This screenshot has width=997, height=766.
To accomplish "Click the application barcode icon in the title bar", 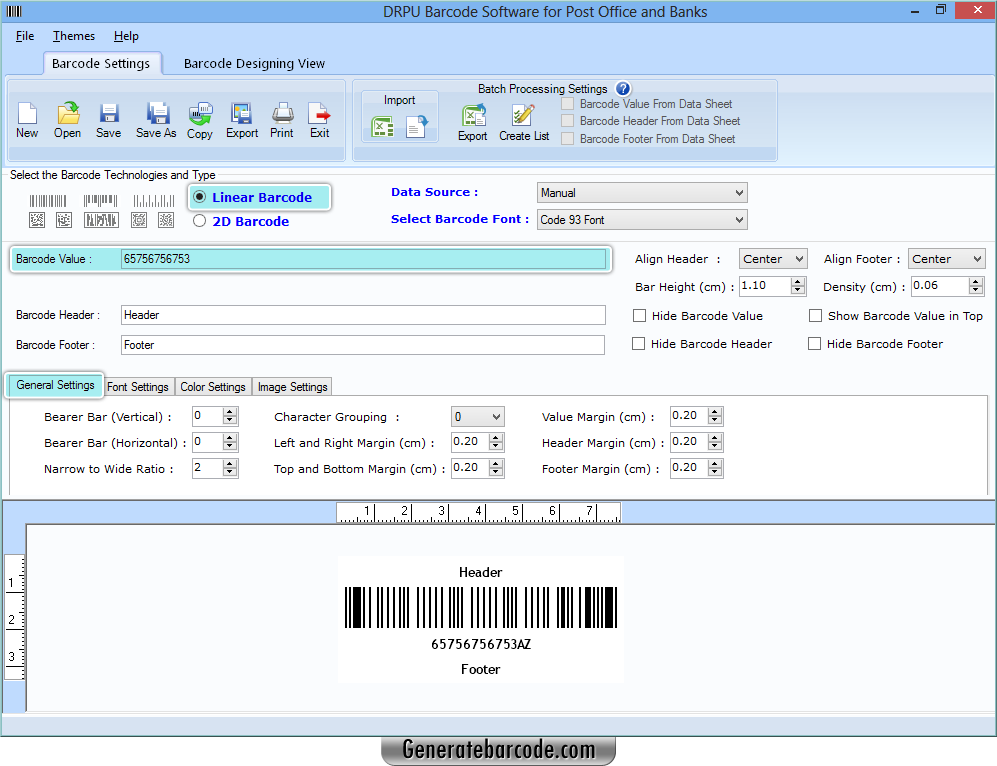I will (14, 11).
